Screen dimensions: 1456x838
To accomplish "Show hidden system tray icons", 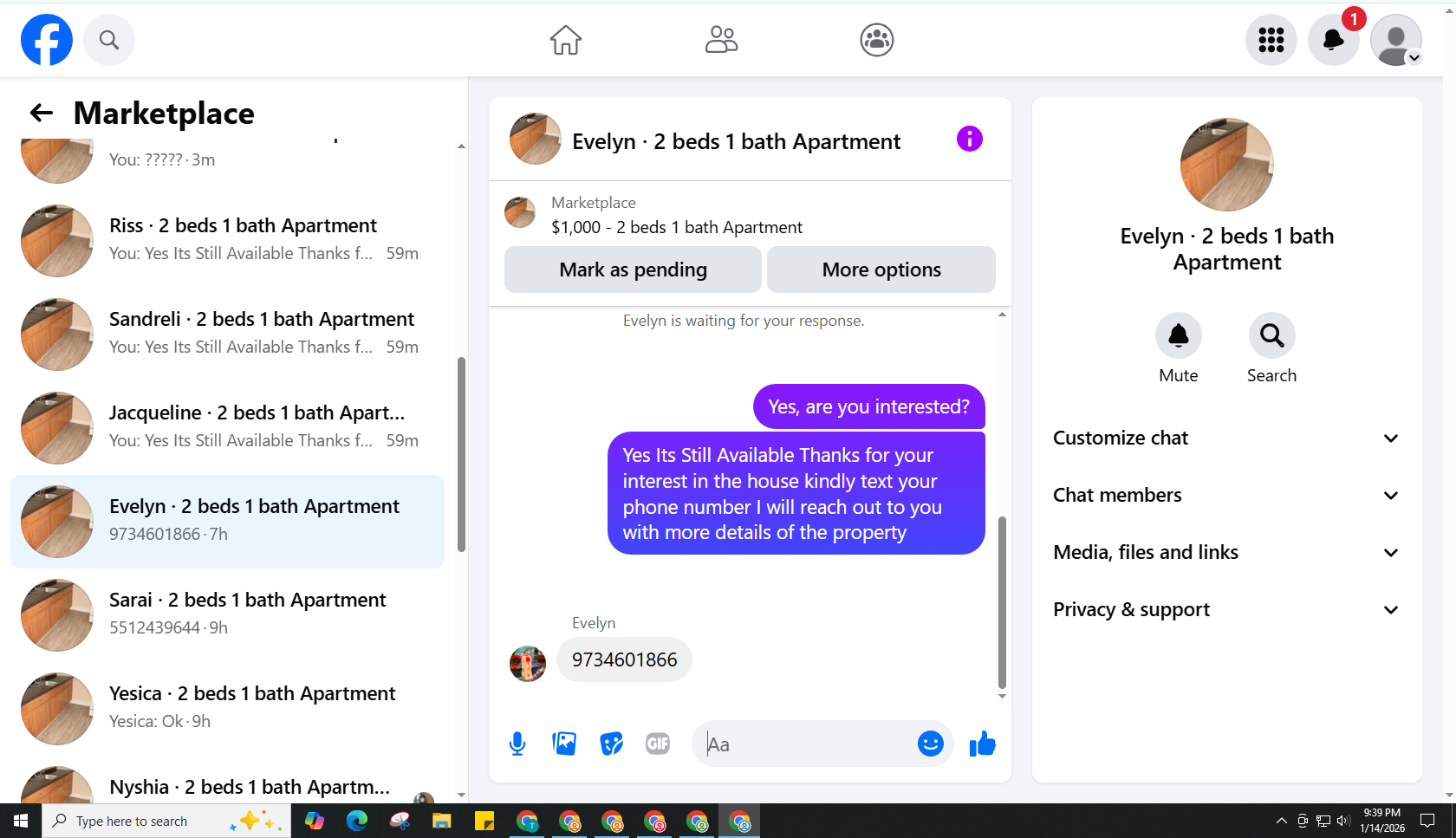I will pos(1282,821).
